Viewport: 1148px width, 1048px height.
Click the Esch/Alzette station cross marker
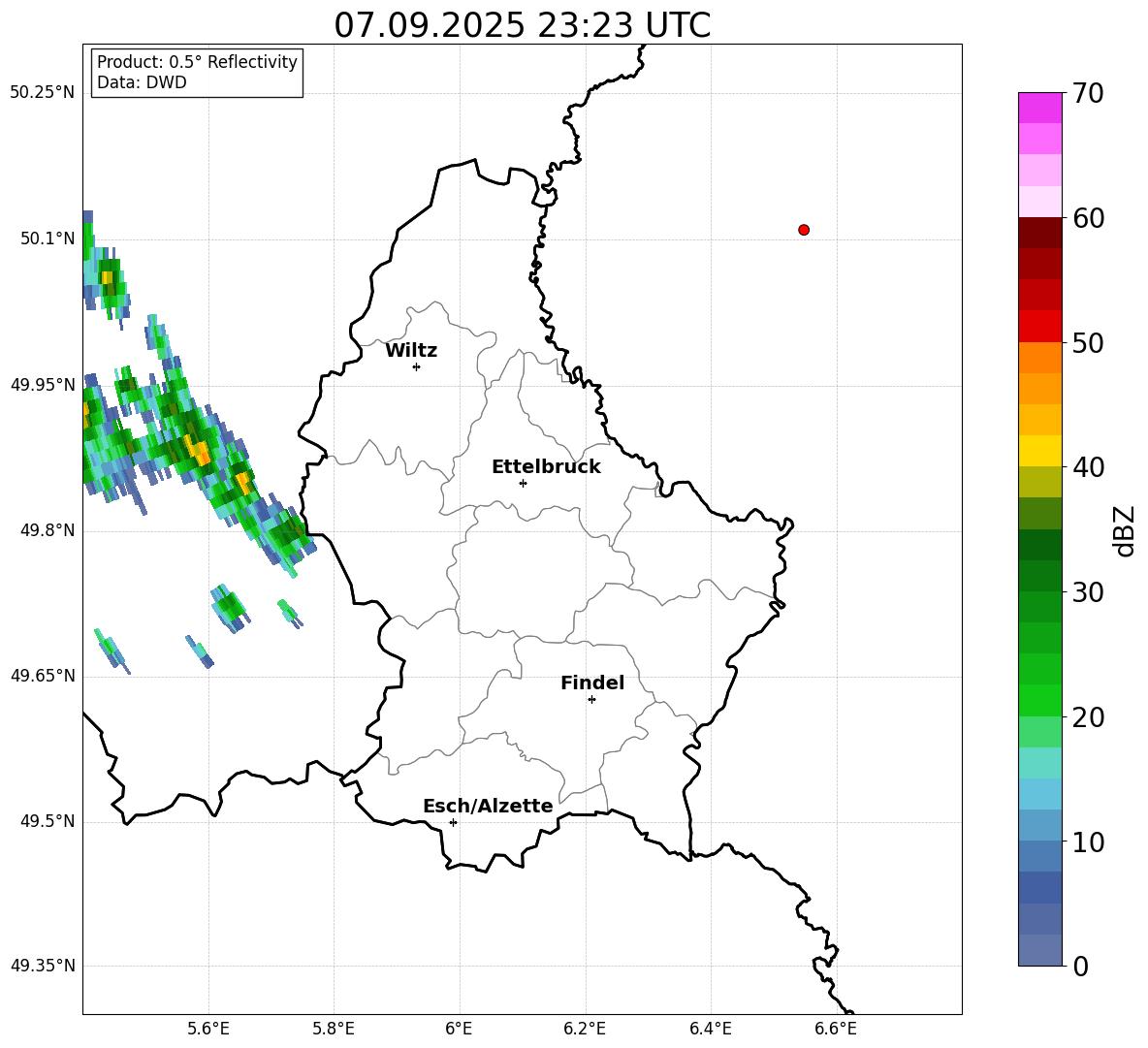pos(453,822)
